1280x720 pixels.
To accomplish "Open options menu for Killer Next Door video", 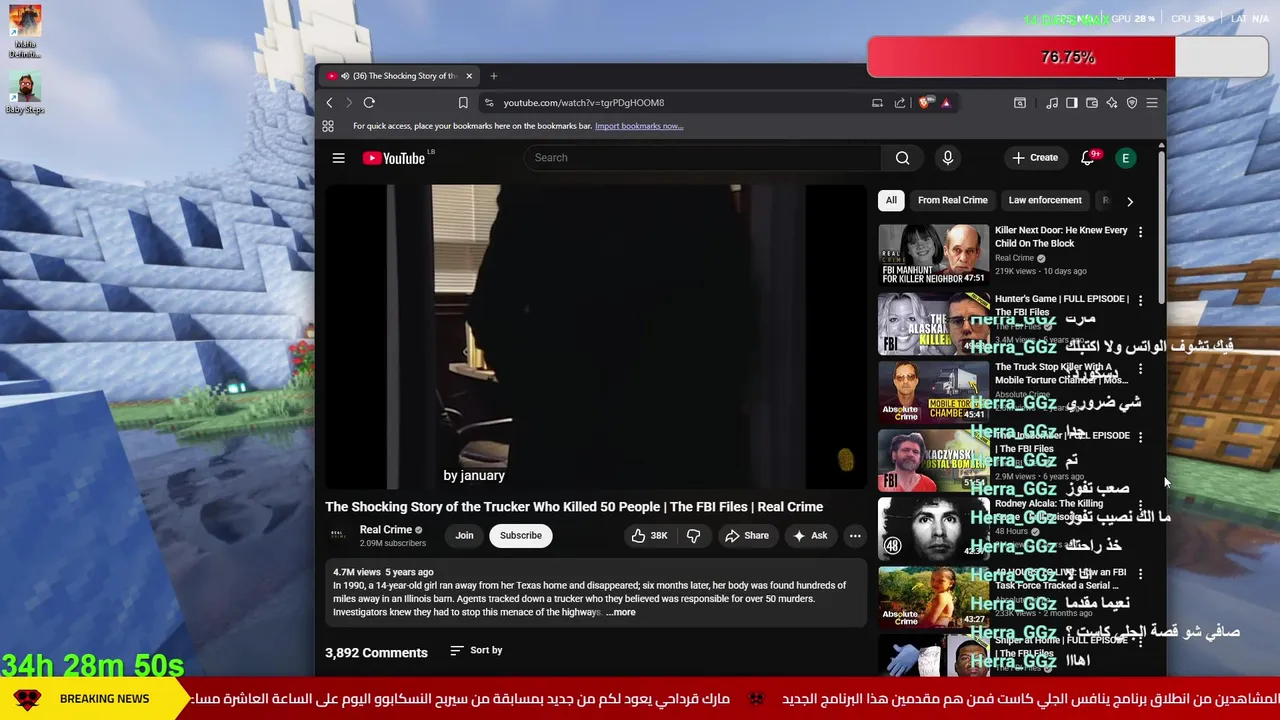I will [1140, 232].
